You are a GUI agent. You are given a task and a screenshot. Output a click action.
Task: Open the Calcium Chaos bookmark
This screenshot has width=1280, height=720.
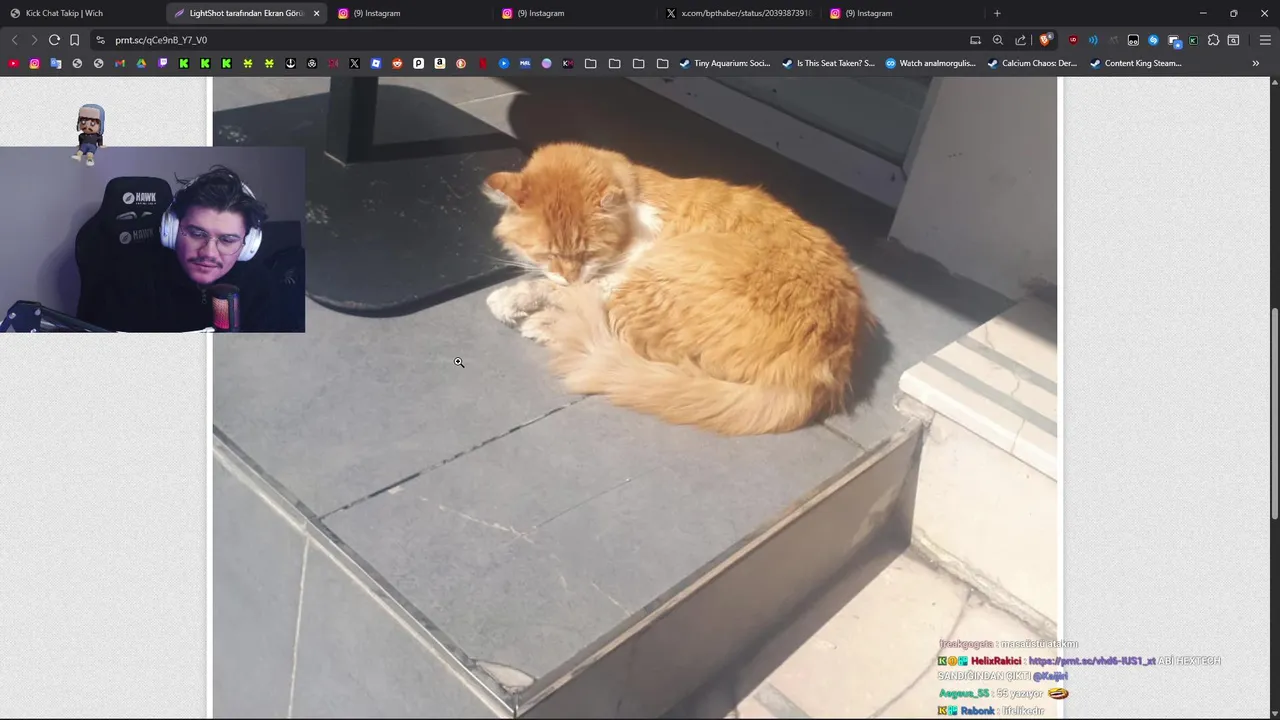pyautogui.click(x=1032, y=63)
